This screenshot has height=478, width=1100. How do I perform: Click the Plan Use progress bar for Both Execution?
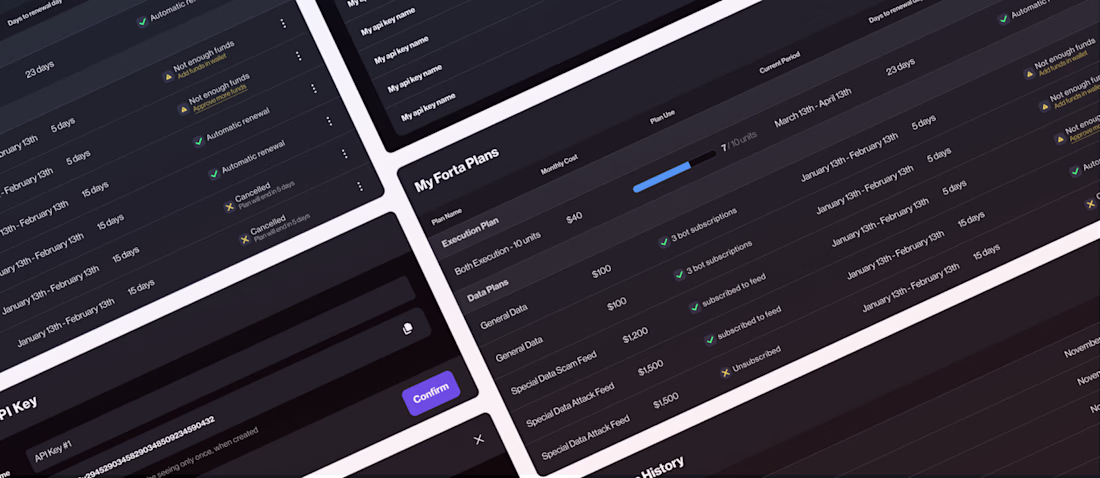[x=674, y=170]
